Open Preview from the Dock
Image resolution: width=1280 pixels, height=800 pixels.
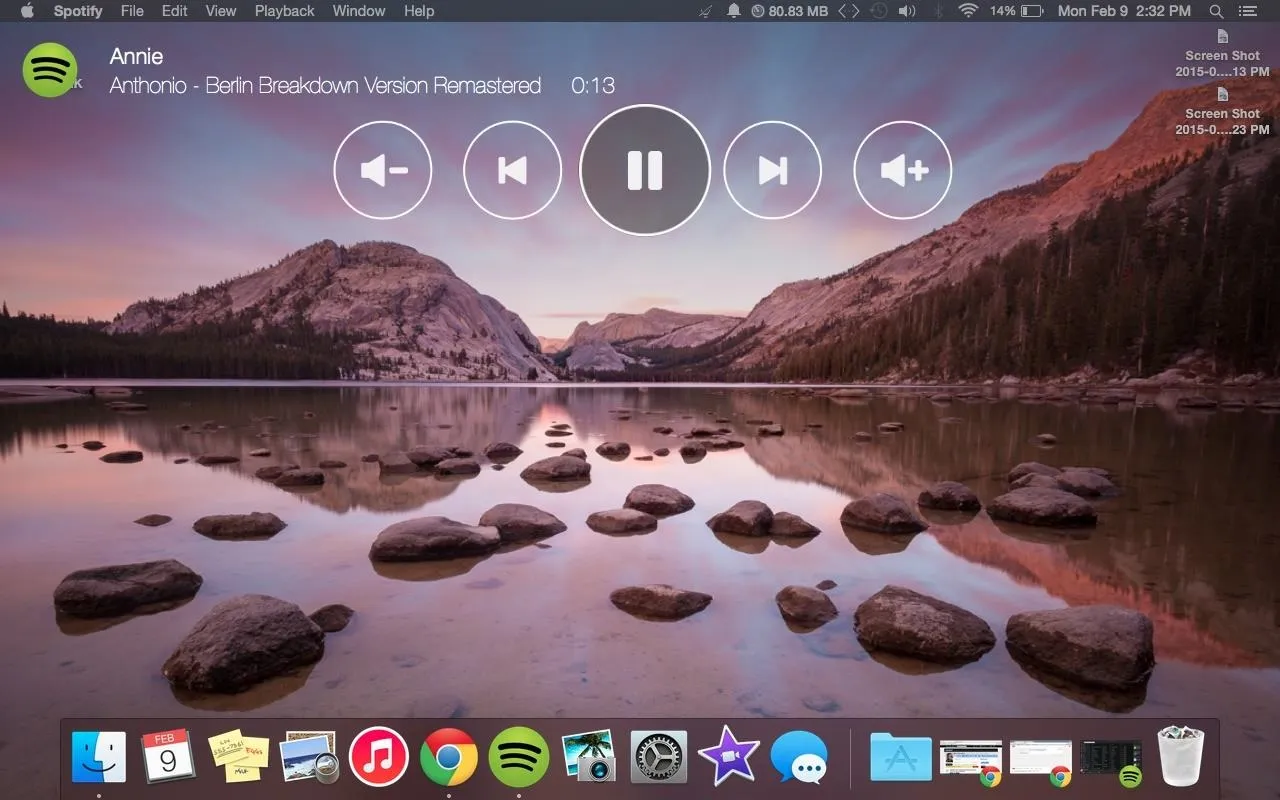point(308,757)
